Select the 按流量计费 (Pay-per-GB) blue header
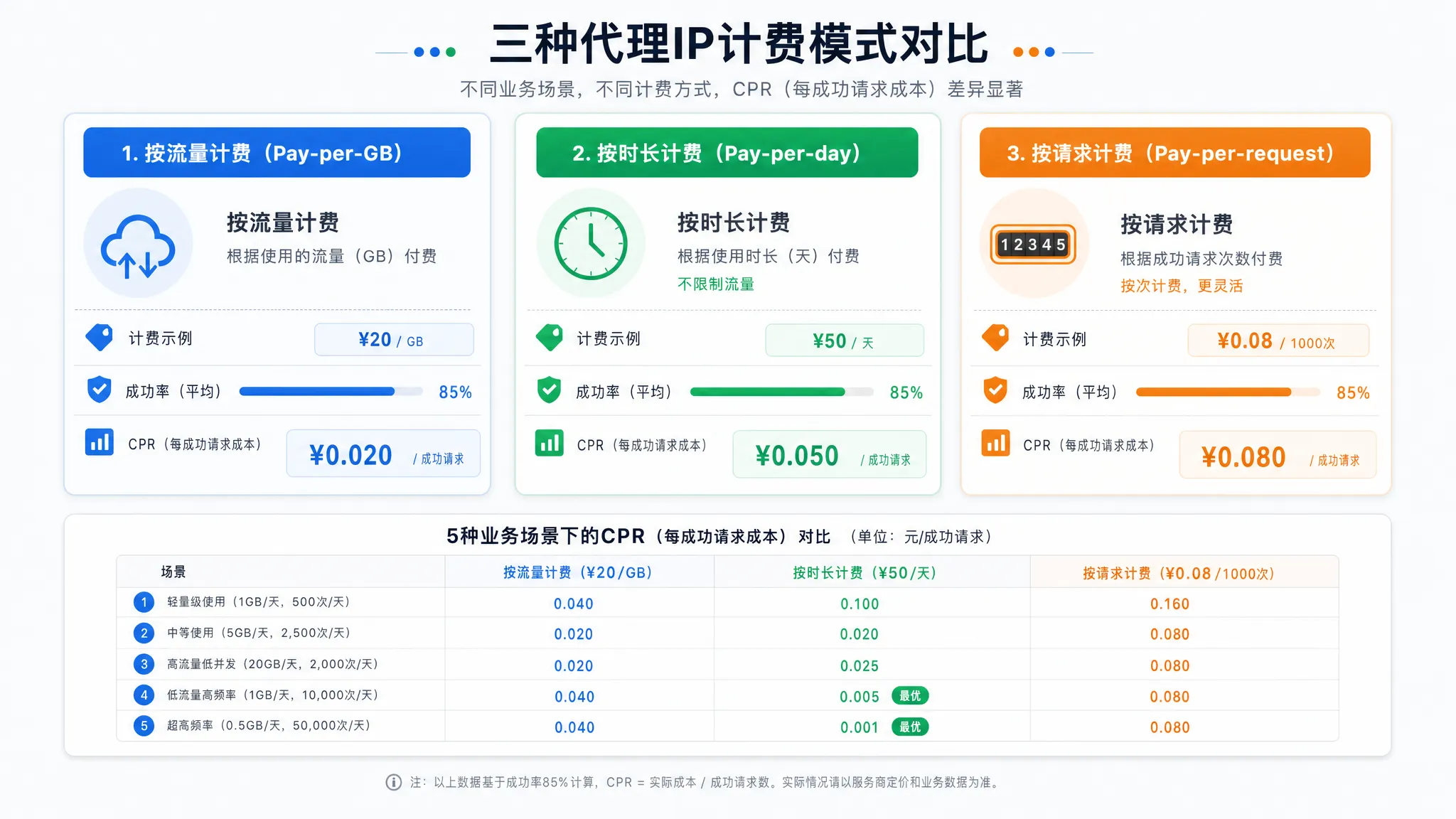This screenshot has width=1456, height=819. [277, 152]
